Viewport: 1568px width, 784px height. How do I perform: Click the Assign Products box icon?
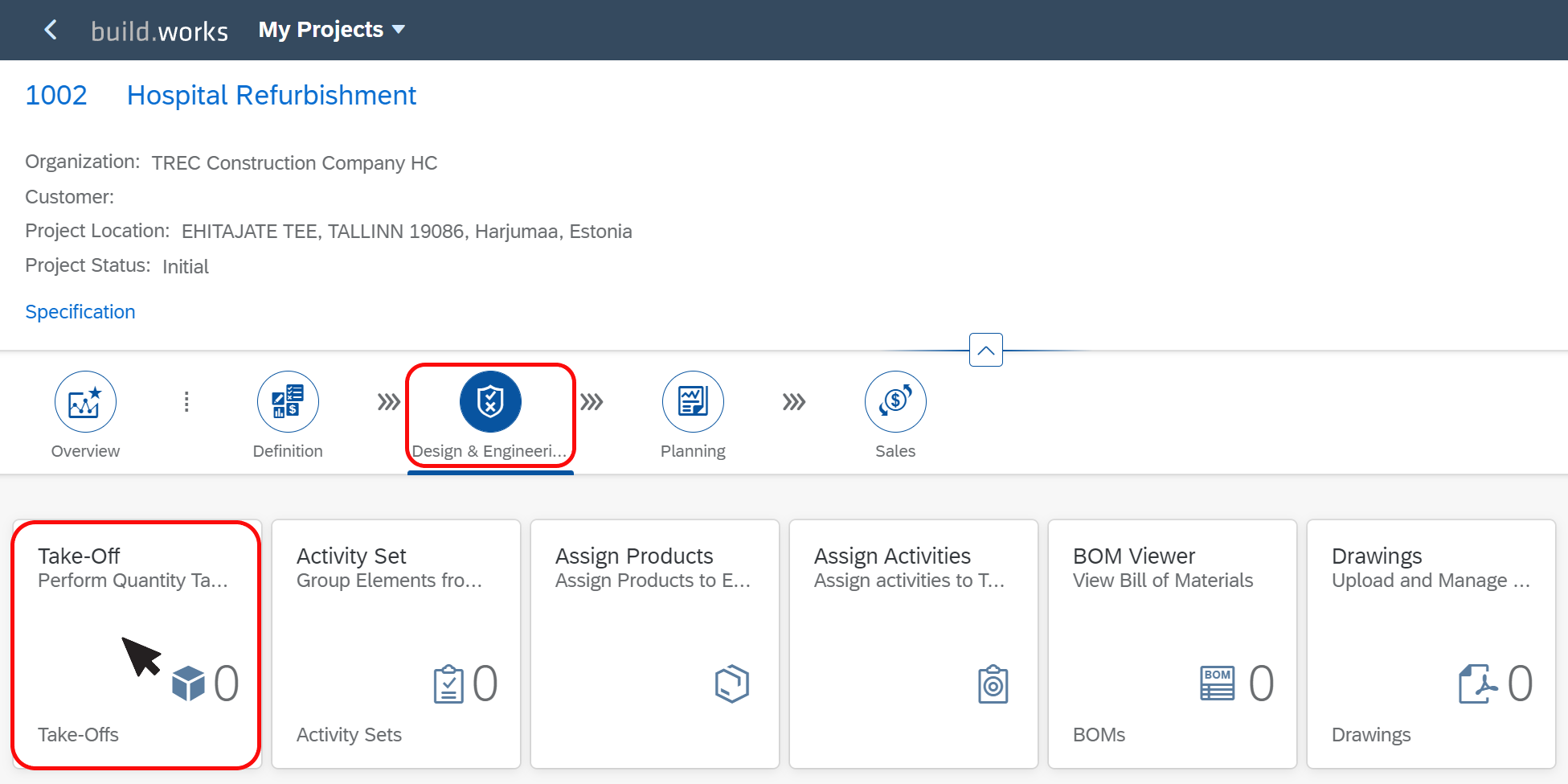(x=732, y=684)
